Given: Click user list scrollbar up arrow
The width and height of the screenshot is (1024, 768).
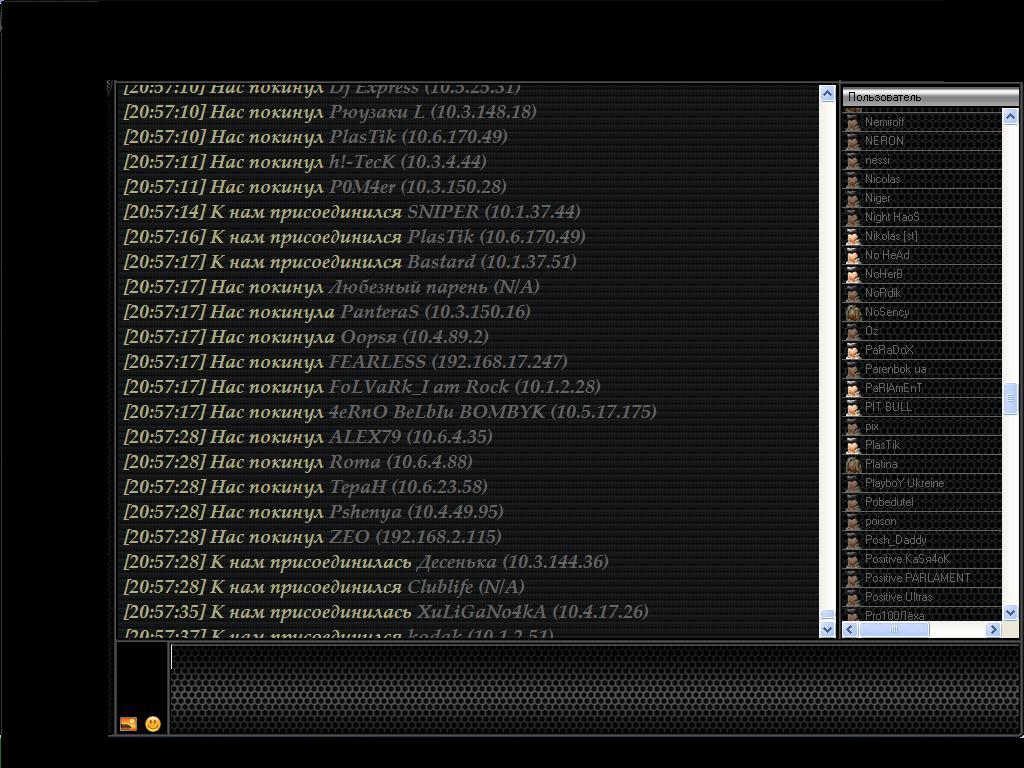Looking at the screenshot, I should (1010, 116).
